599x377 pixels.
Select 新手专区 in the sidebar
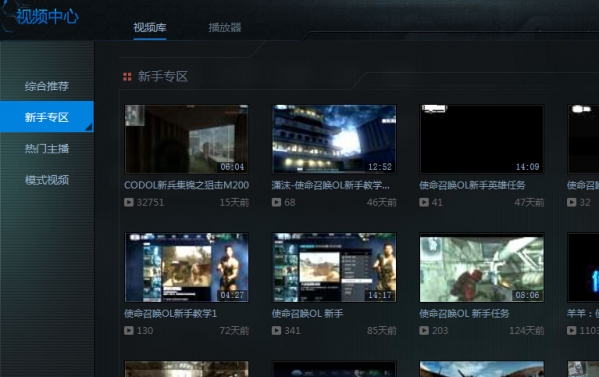click(47, 117)
